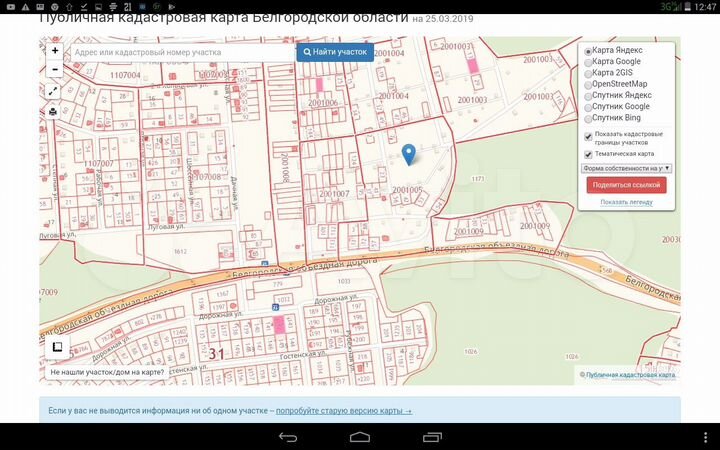Open the Показать легенду link
Screen dimensions: 720x450
click(626, 202)
